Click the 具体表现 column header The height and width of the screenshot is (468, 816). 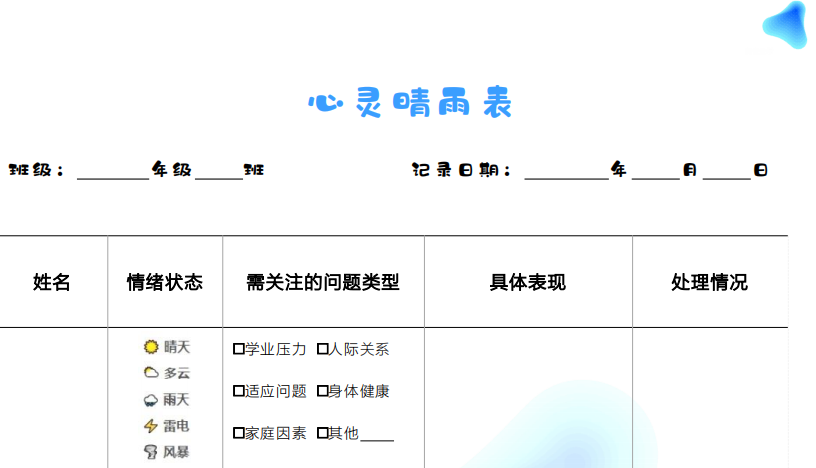(527, 282)
